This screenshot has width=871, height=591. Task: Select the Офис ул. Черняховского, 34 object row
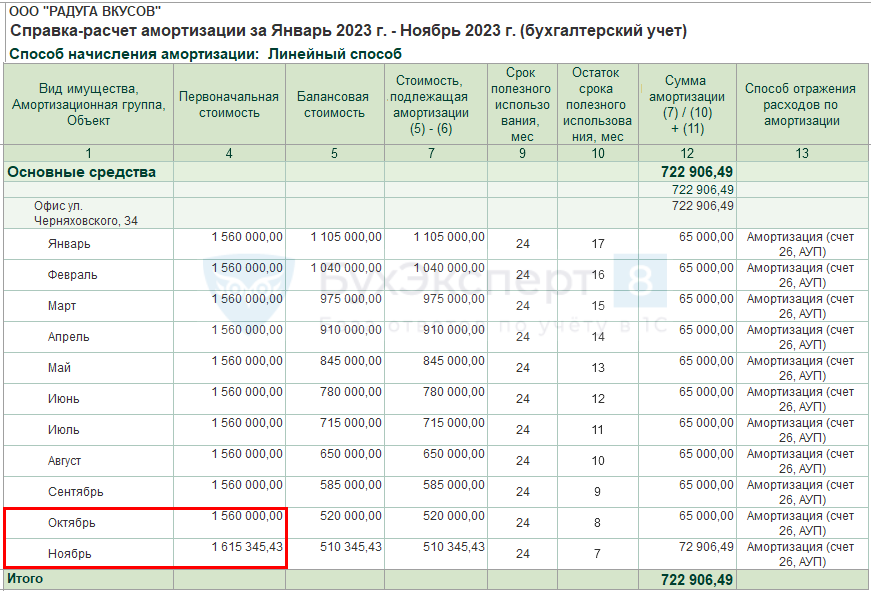85,213
